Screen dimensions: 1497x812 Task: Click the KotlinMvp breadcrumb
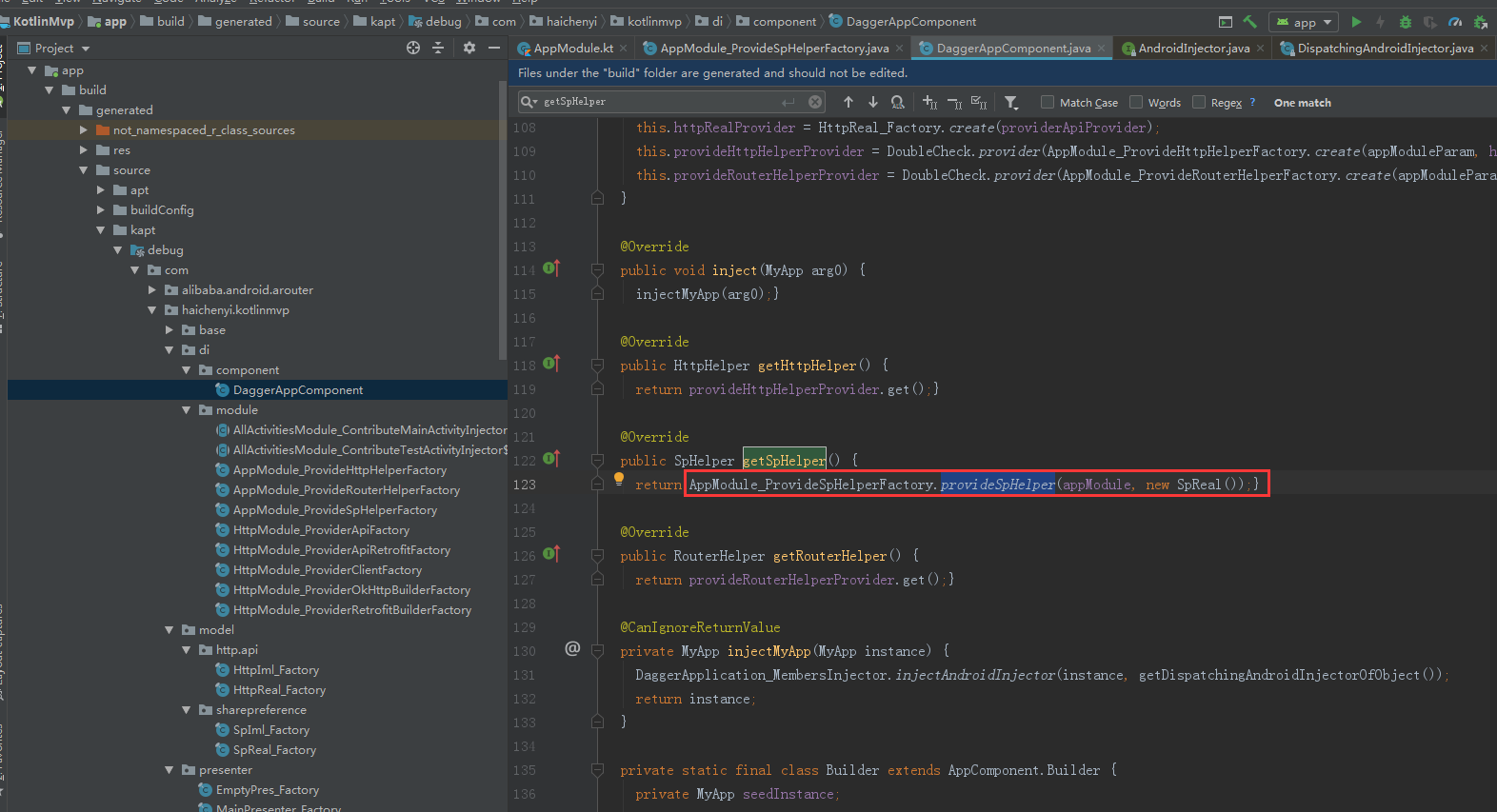(44, 21)
